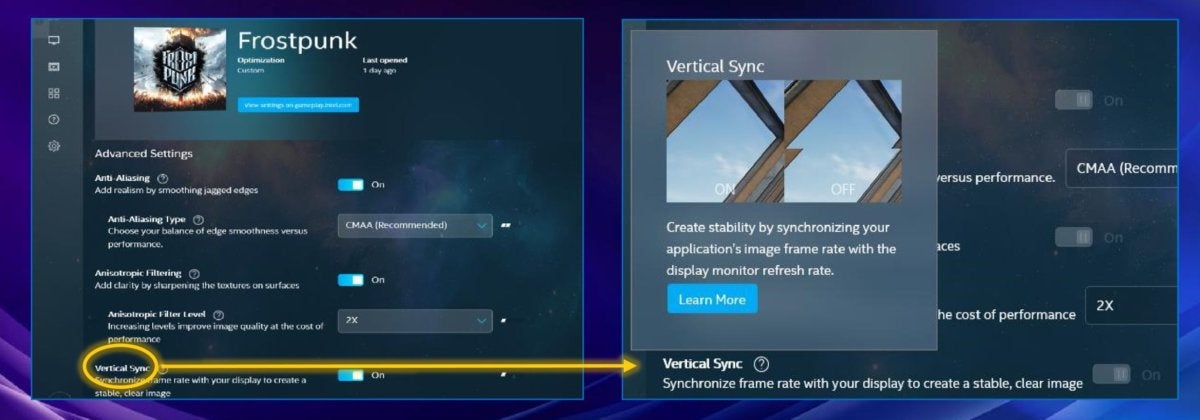Click the Vertical Sync tooltip heading
Image resolution: width=1200 pixels, height=420 pixels.
coord(716,67)
